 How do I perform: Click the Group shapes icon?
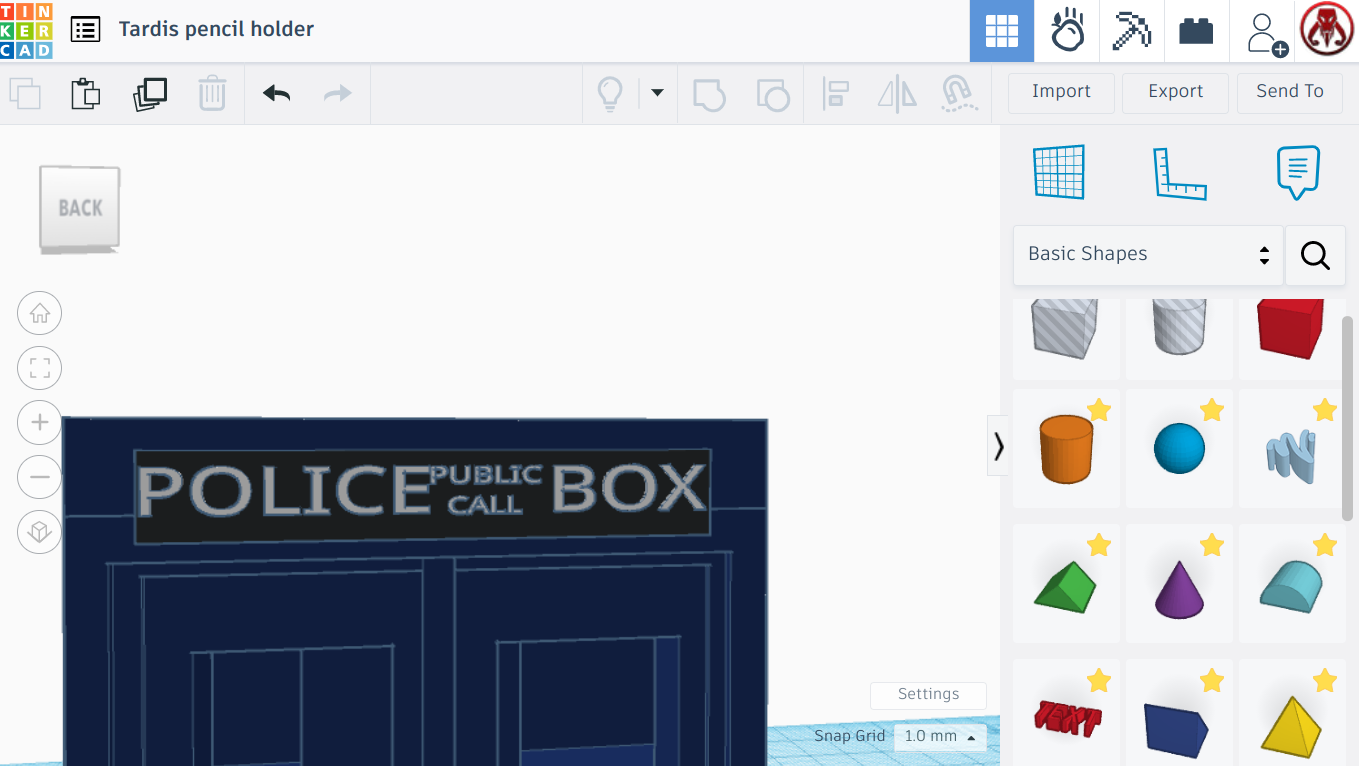point(709,94)
